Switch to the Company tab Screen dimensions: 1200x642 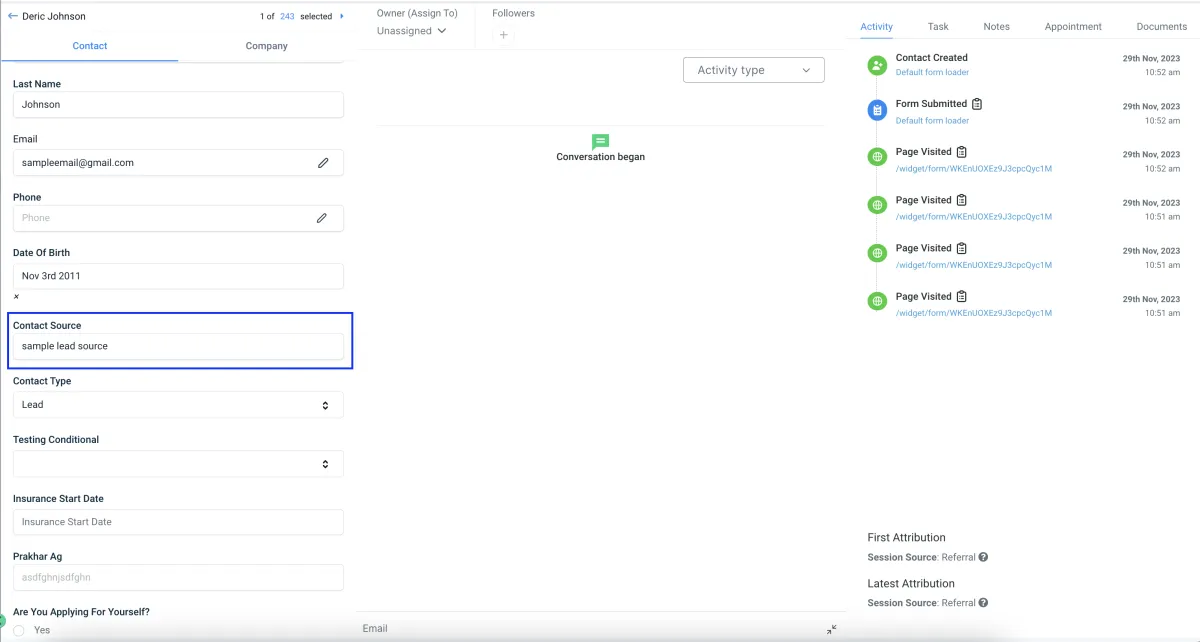(267, 46)
